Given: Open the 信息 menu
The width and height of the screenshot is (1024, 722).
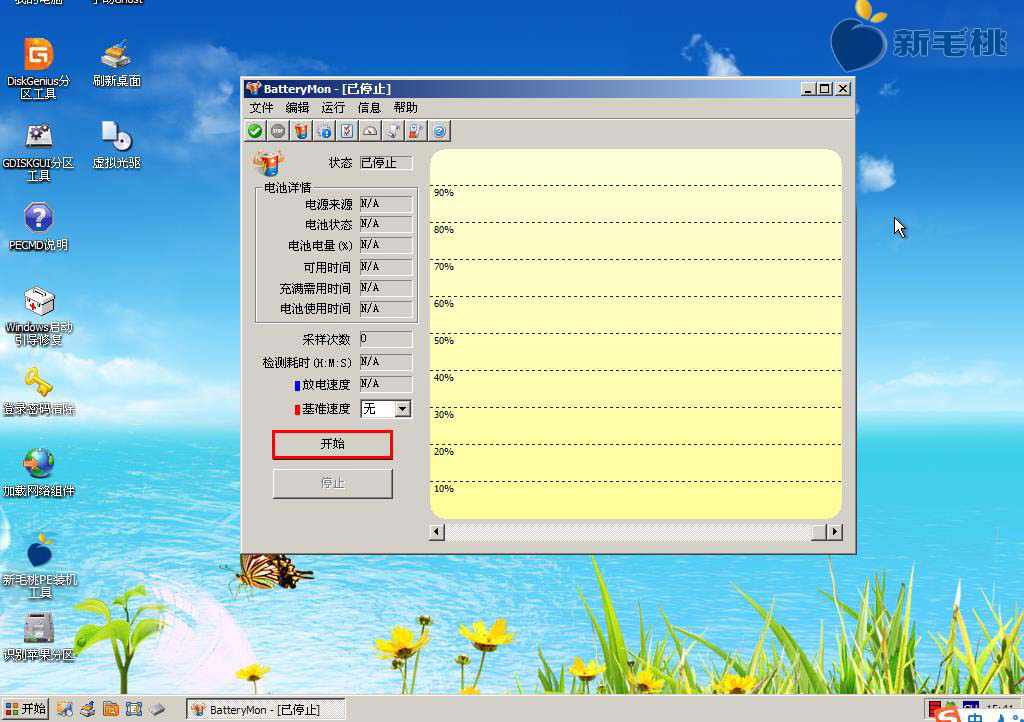Looking at the screenshot, I should (369, 108).
